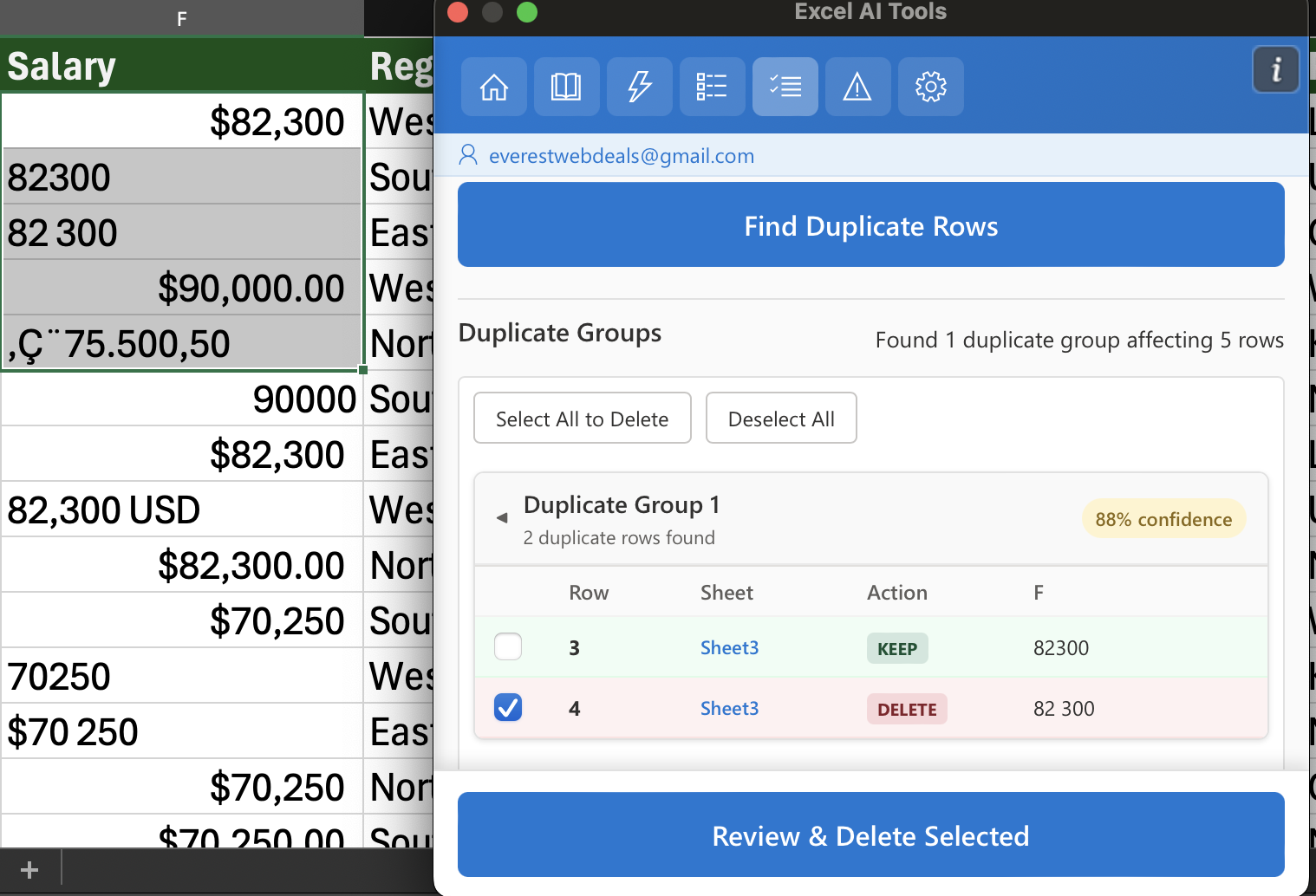Select the lightning bolt icon
This screenshot has width=1316, height=896.
pyautogui.click(x=640, y=87)
